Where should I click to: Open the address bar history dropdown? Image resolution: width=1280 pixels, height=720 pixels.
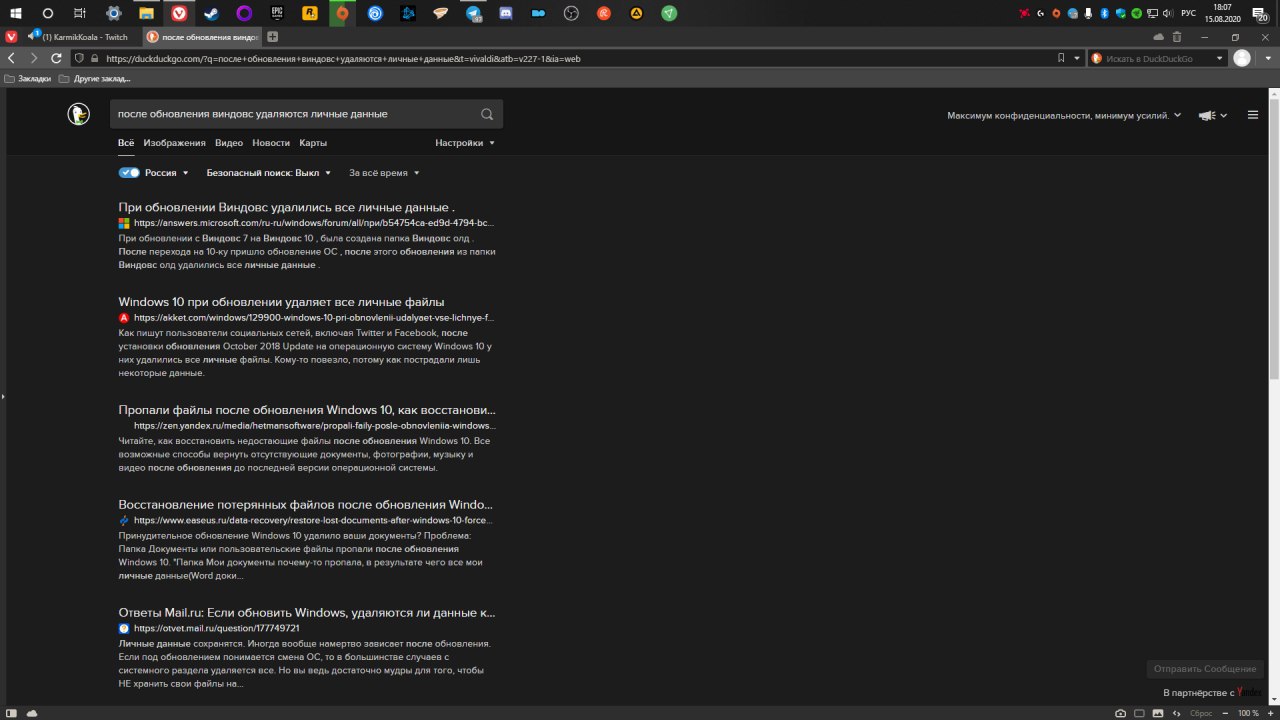pos(1076,59)
